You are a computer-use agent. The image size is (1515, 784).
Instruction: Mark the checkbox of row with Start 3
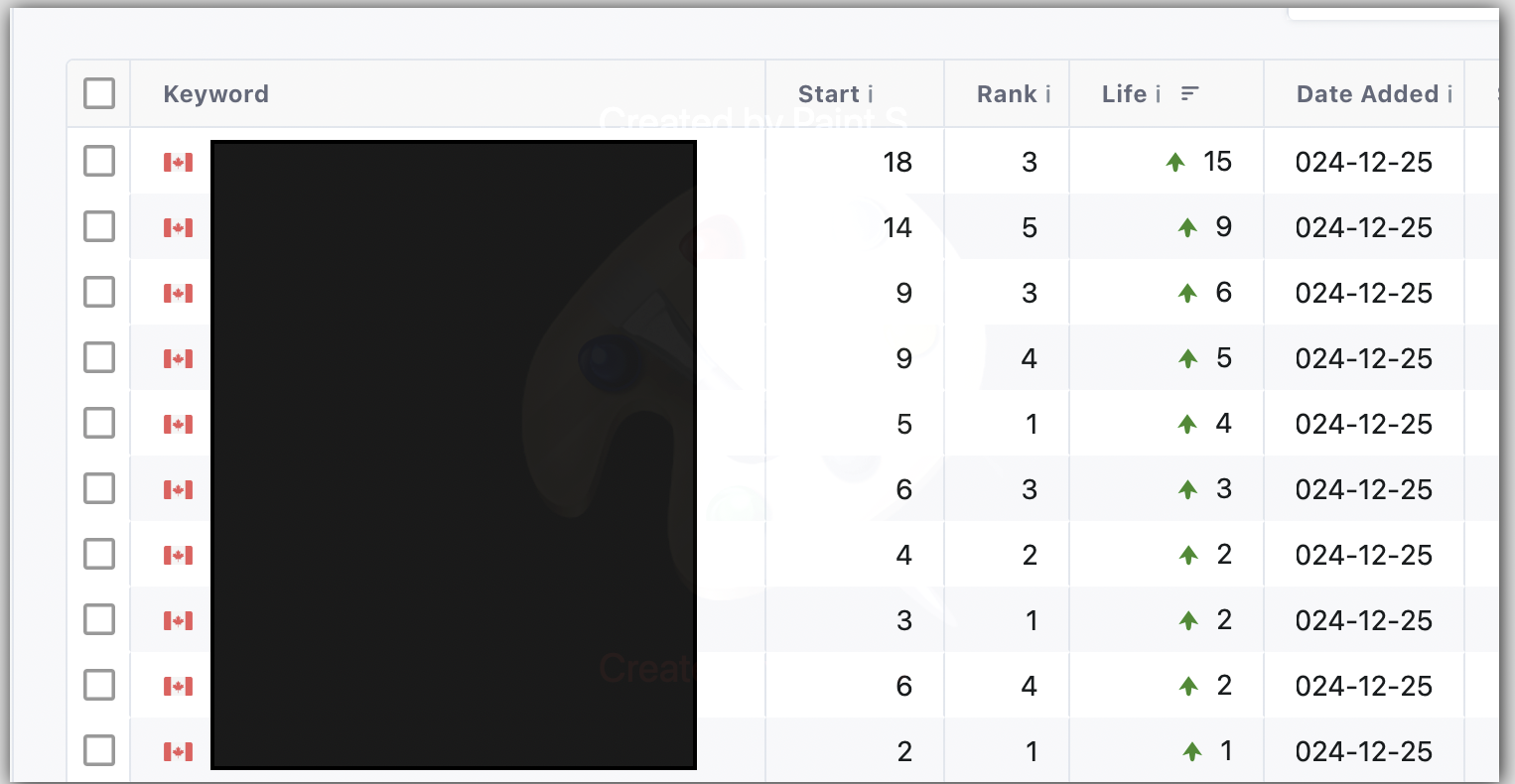[99, 619]
